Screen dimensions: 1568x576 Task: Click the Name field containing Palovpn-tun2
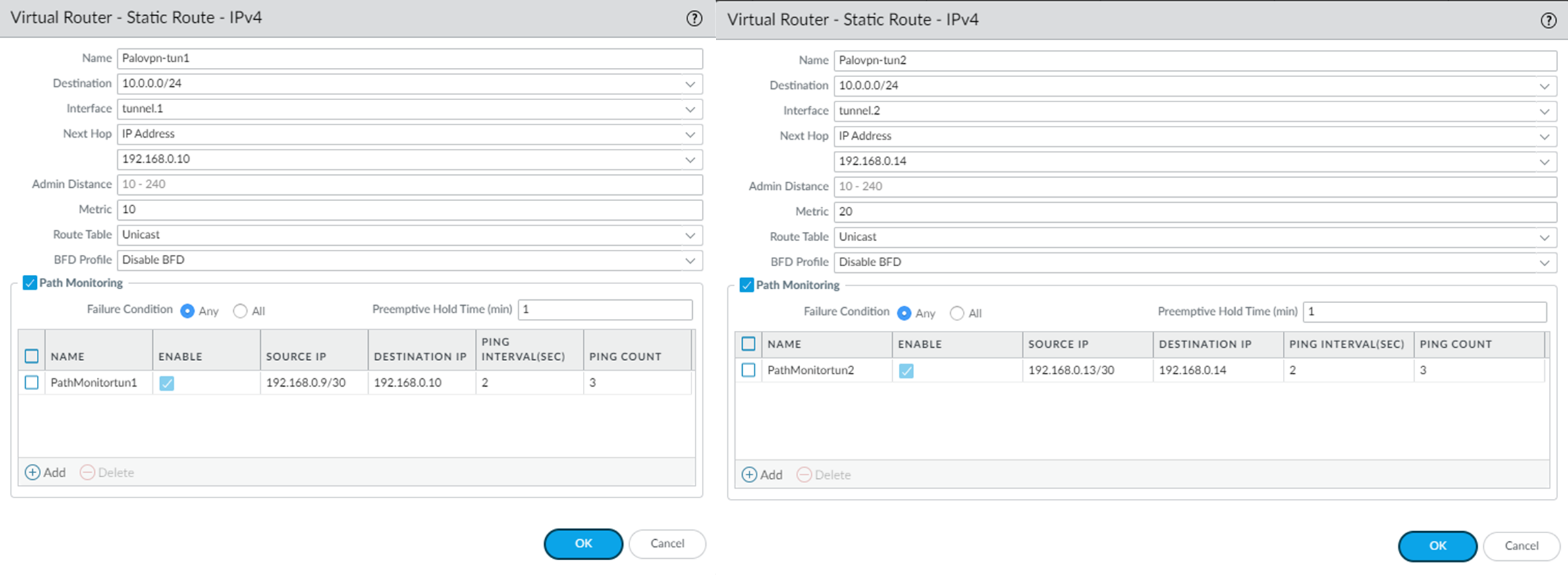(1195, 60)
